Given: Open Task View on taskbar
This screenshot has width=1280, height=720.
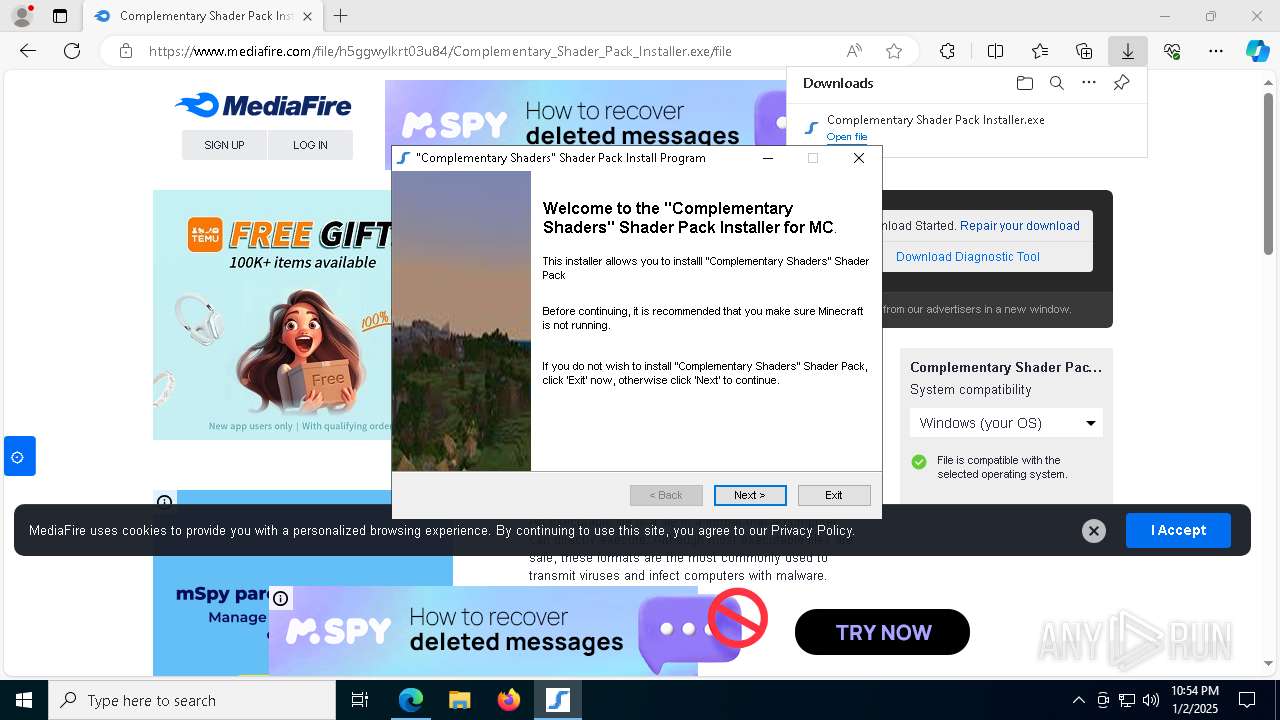Looking at the screenshot, I should tap(360, 700).
